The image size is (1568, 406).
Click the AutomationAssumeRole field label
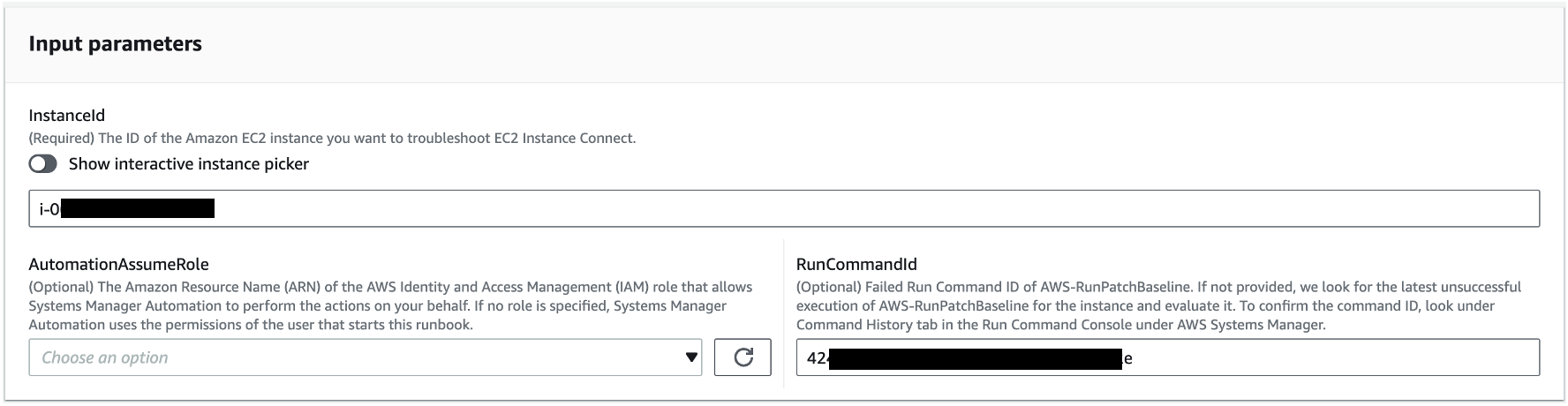pos(118,264)
